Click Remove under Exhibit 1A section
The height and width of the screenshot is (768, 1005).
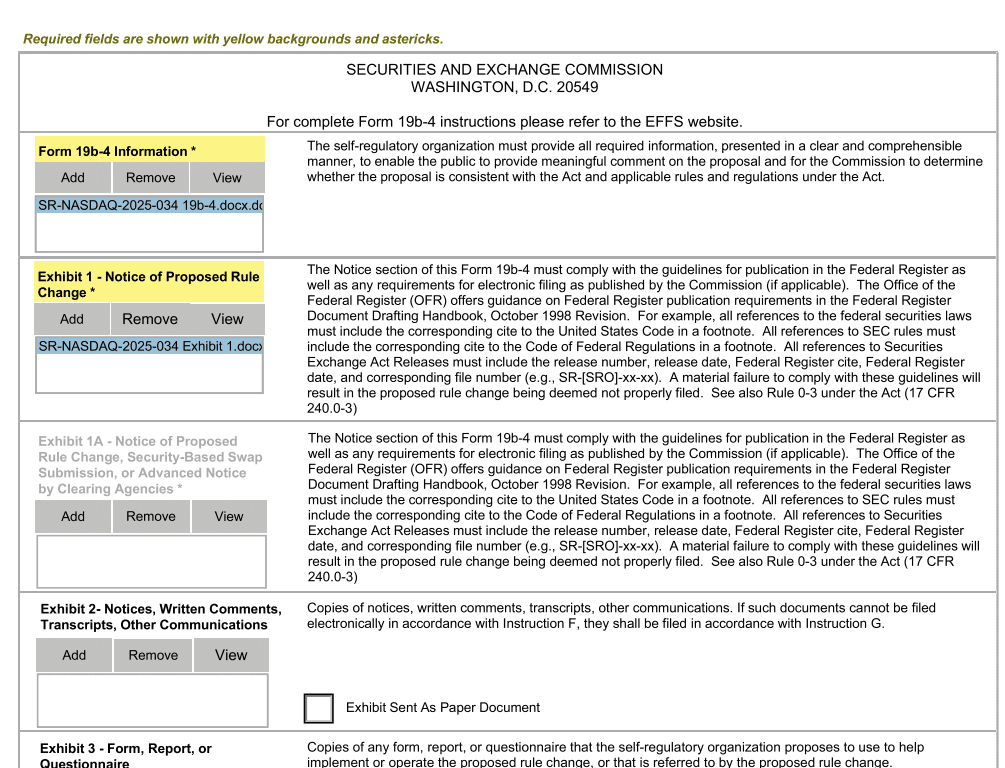(150, 516)
